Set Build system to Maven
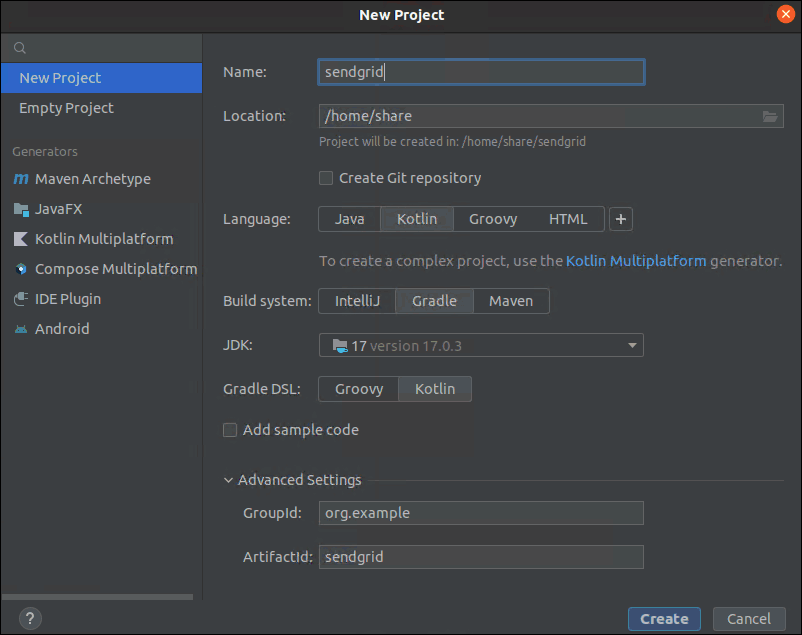The height and width of the screenshot is (635, 802). click(511, 301)
